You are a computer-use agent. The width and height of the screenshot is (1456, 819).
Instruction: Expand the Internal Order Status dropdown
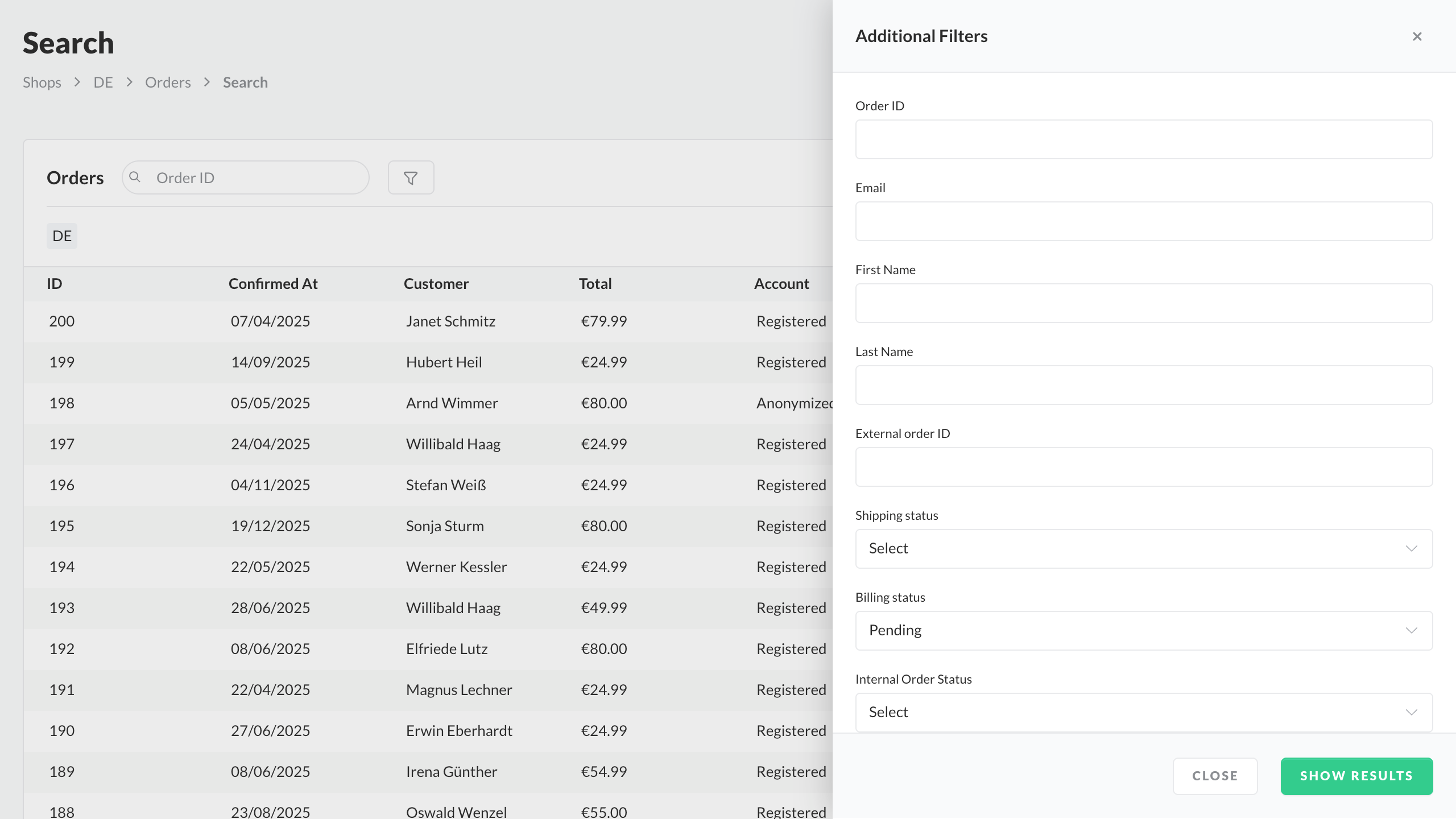click(x=1143, y=712)
